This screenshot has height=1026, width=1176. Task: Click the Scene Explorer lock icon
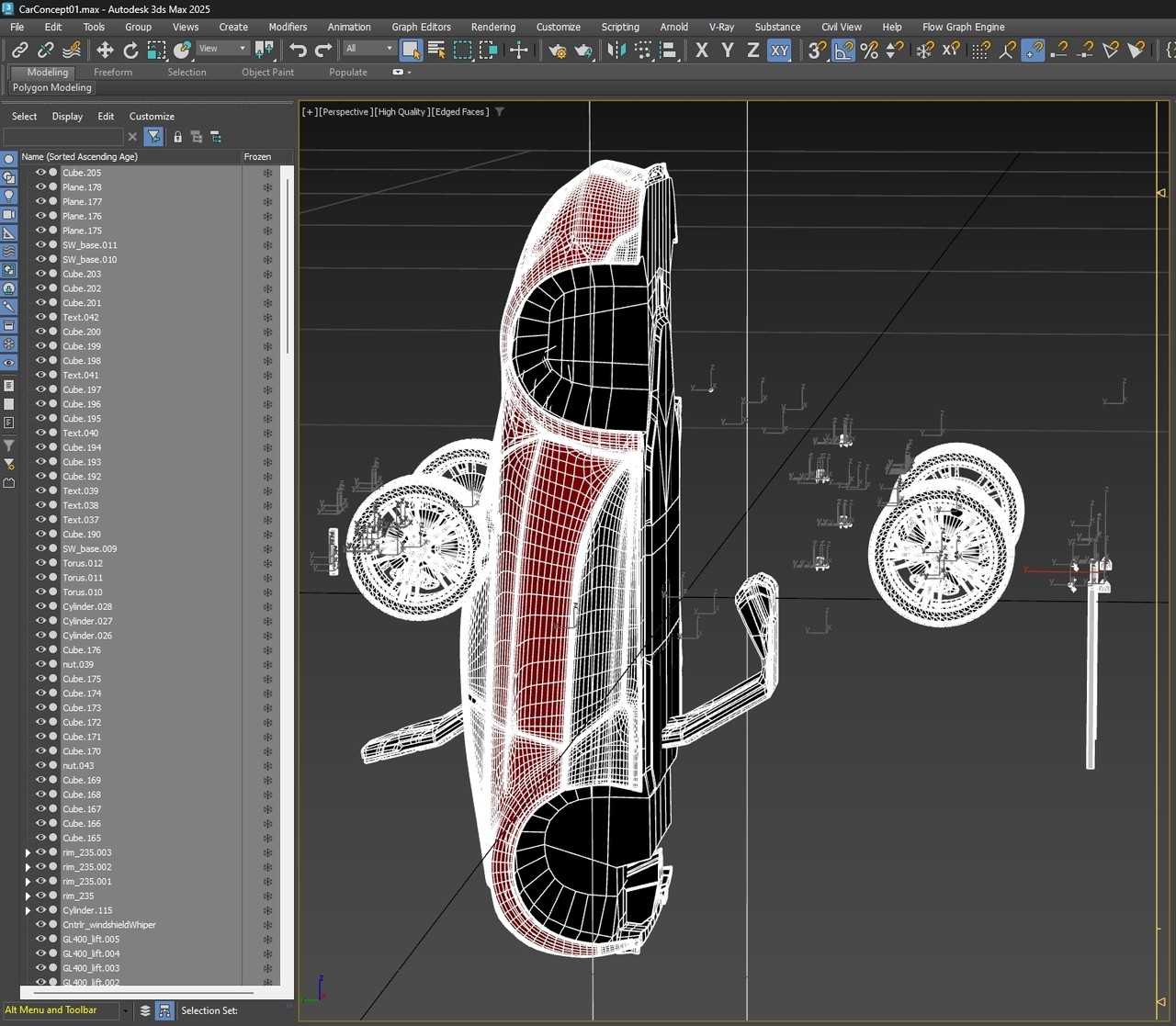(x=177, y=137)
